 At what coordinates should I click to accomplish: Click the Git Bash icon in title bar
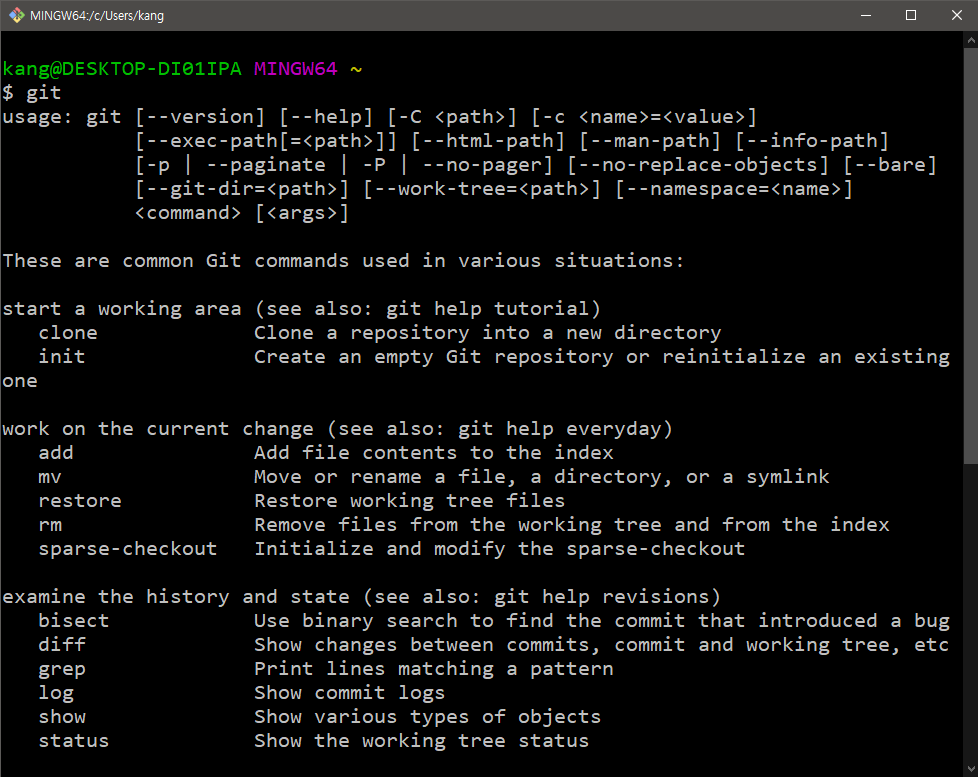coord(17,15)
